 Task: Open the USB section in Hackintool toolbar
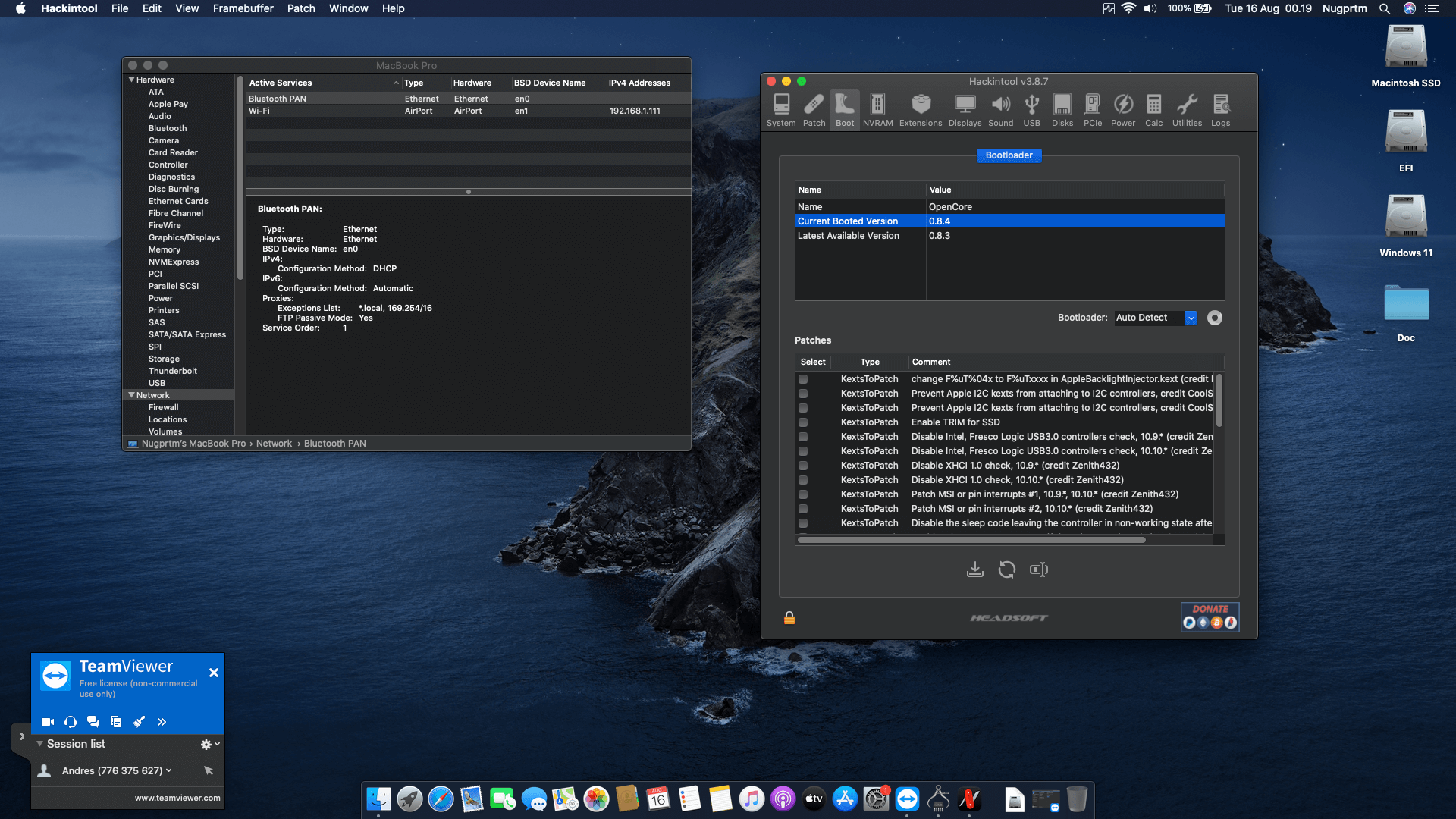[1031, 110]
